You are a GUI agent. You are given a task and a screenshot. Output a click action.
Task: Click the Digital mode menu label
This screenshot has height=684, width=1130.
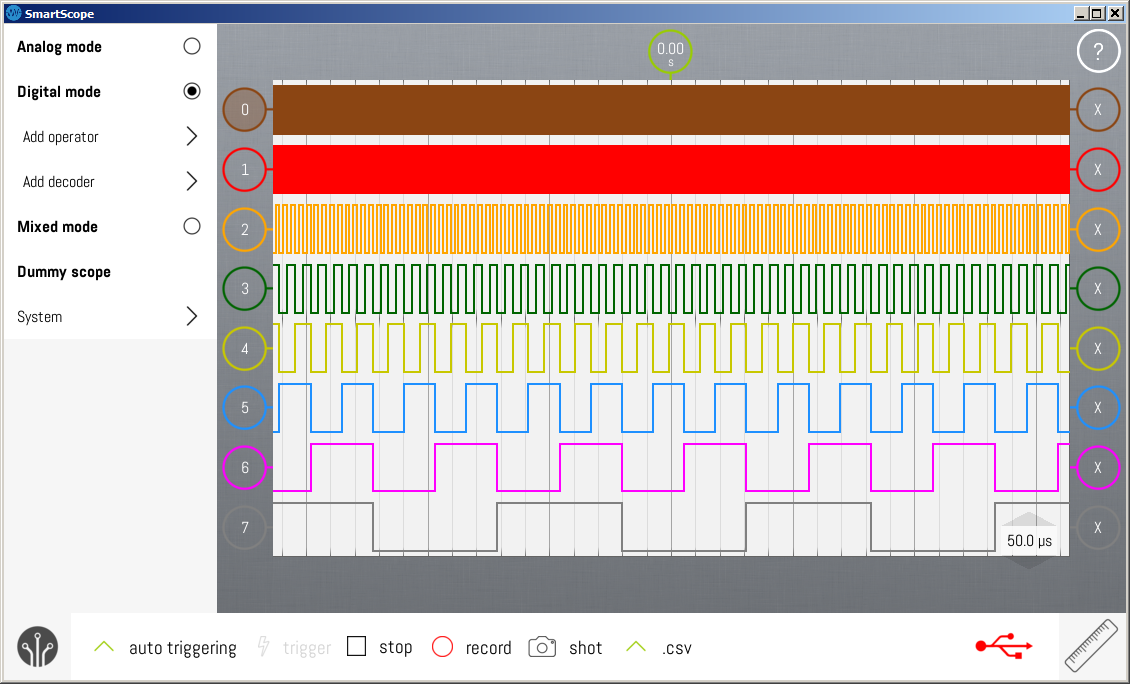[x=59, y=92]
